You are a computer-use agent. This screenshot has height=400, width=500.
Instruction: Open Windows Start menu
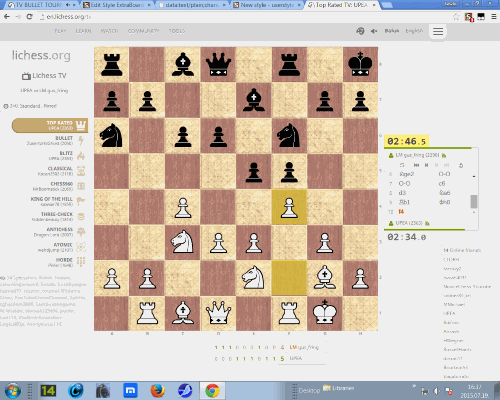pyautogui.click(x=12, y=391)
